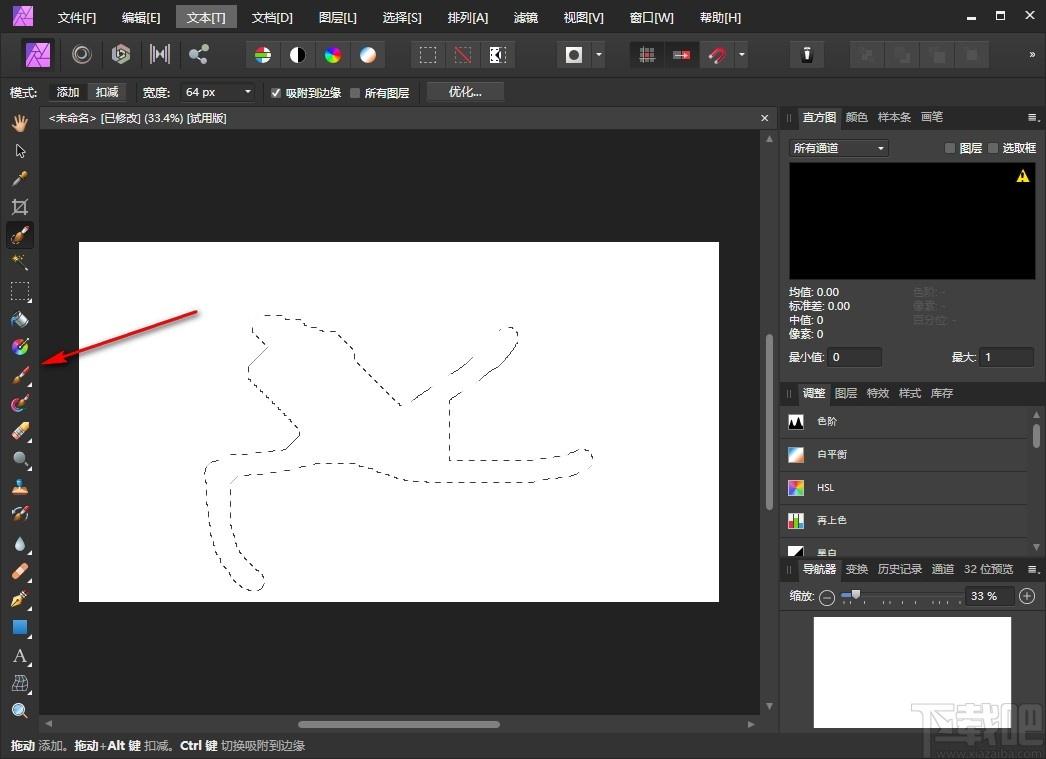1046x759 pixels.
Task: Switch to the History tab
Action: 899,569
